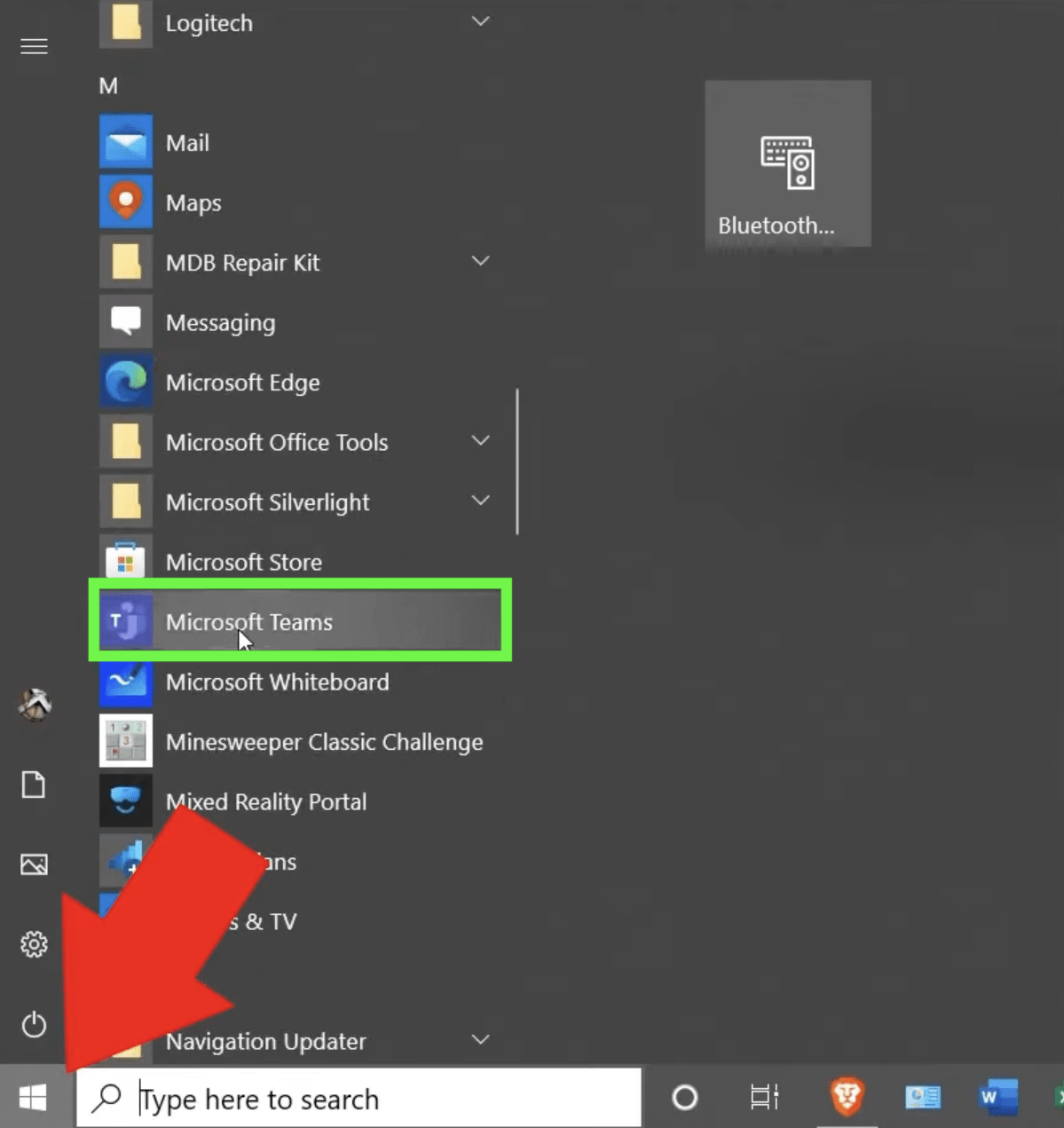Click the Microsoft Teams label
Screen dimensions: 1064x1128
[x=248, y=622]
